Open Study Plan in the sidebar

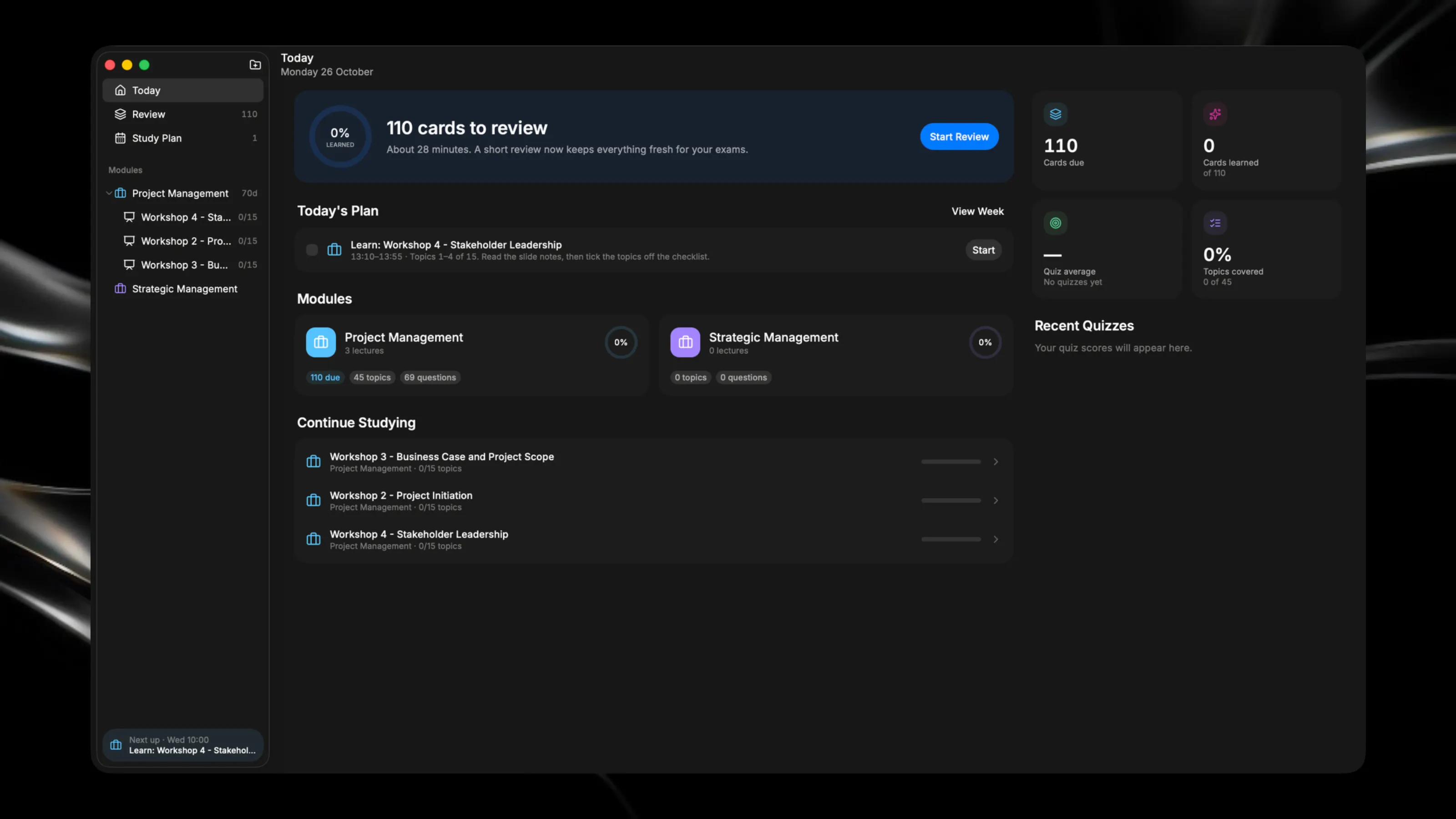click(x=182, y=138)
